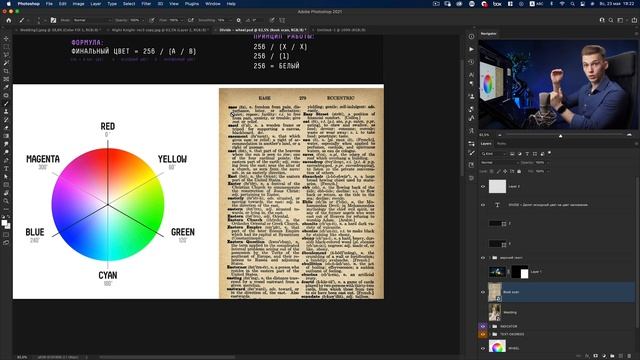
Task: Toggle layer filtering on/off switch
Action: (x=549, y=153)
